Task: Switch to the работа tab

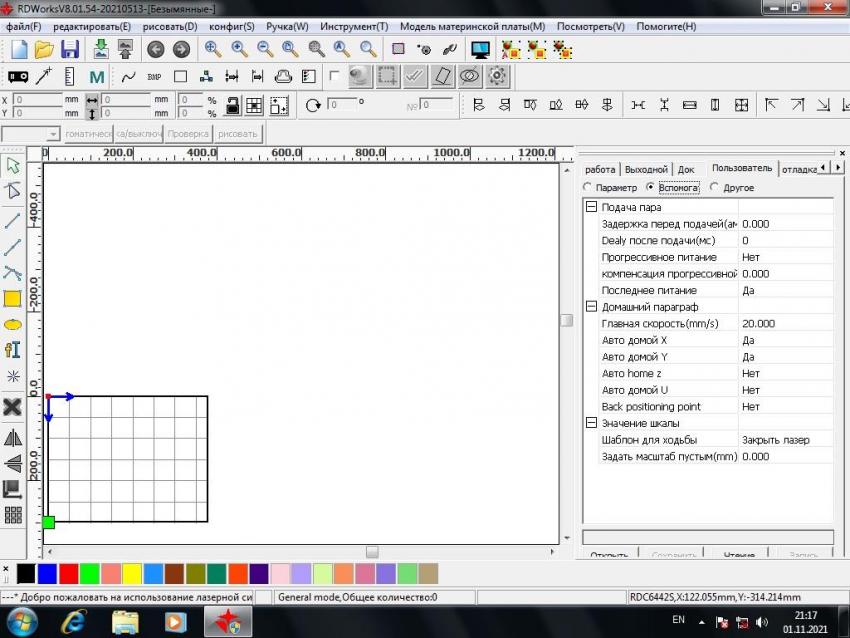Action: point(600,169)
